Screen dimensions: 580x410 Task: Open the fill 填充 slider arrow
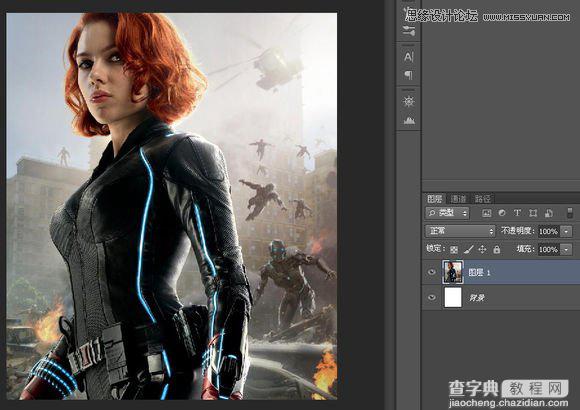click(566, 249)
